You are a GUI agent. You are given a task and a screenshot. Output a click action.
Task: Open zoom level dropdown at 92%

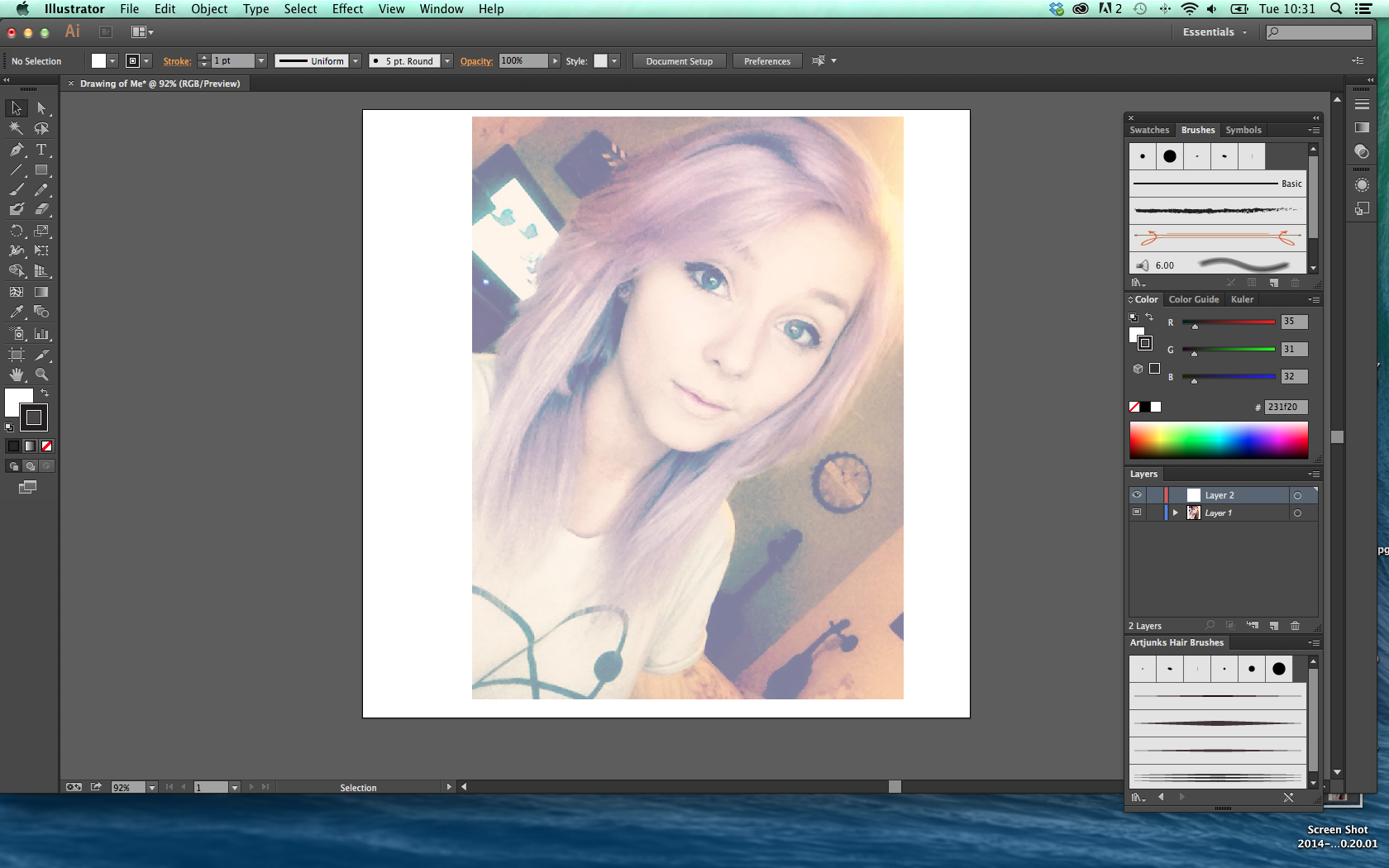152,788
